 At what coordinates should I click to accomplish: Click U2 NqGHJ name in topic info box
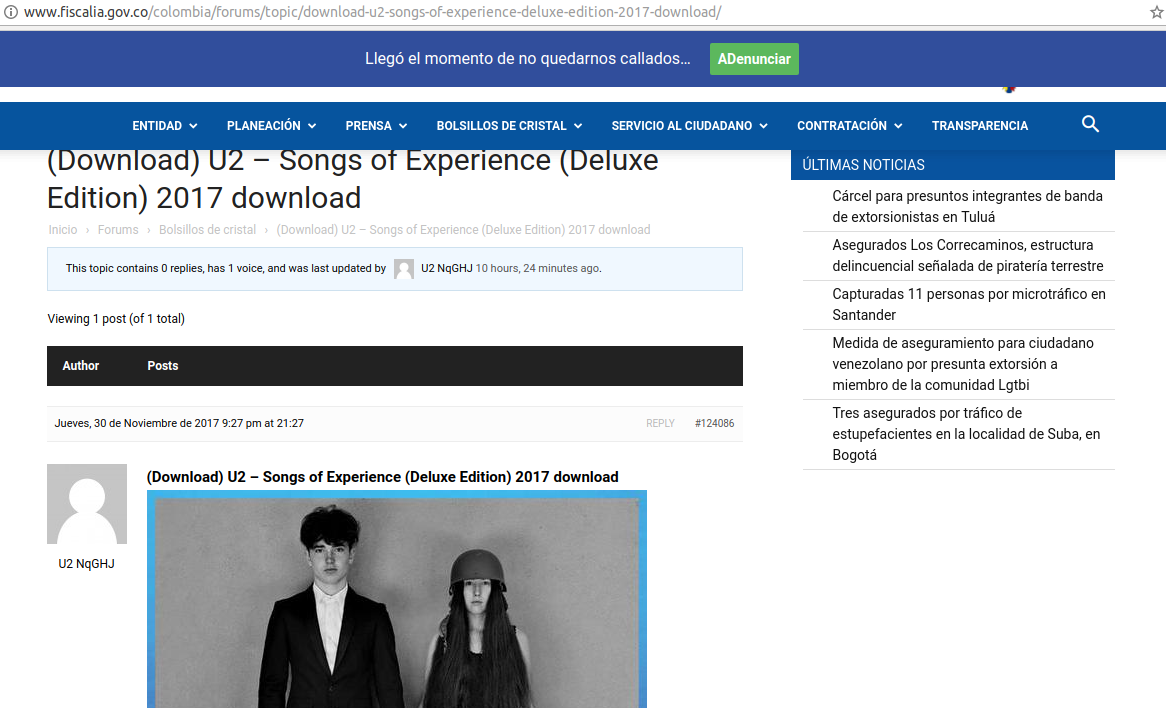tap(446, 268)
